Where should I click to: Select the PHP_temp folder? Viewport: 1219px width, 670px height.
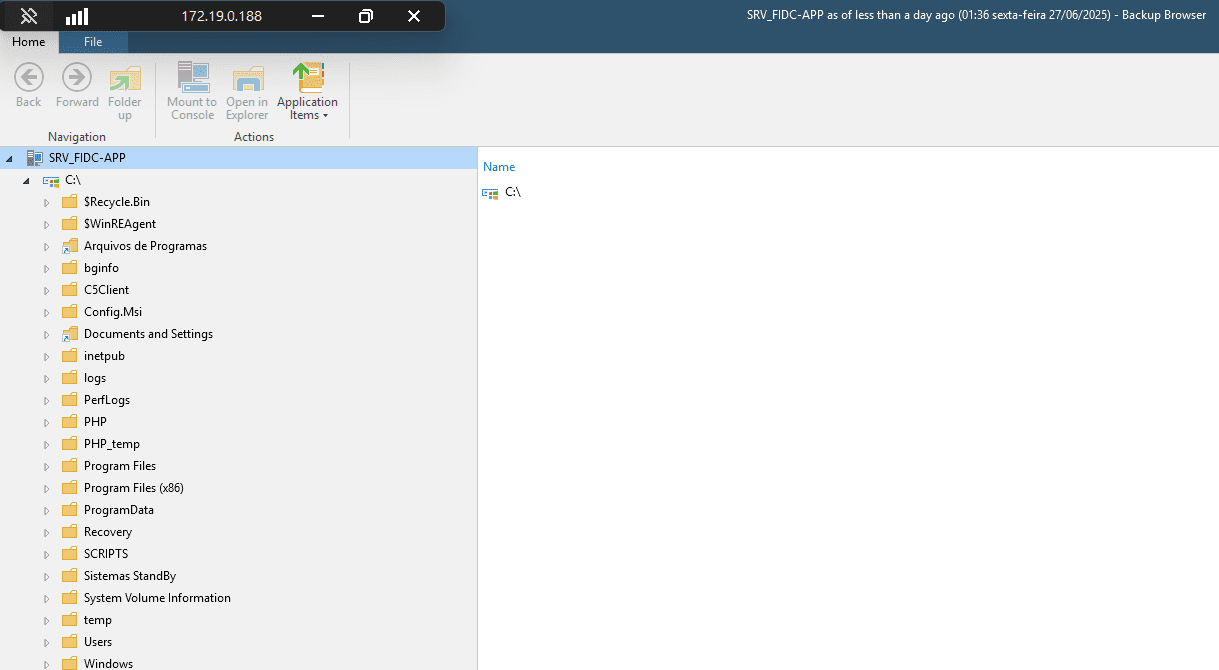[x=111, y=444]
